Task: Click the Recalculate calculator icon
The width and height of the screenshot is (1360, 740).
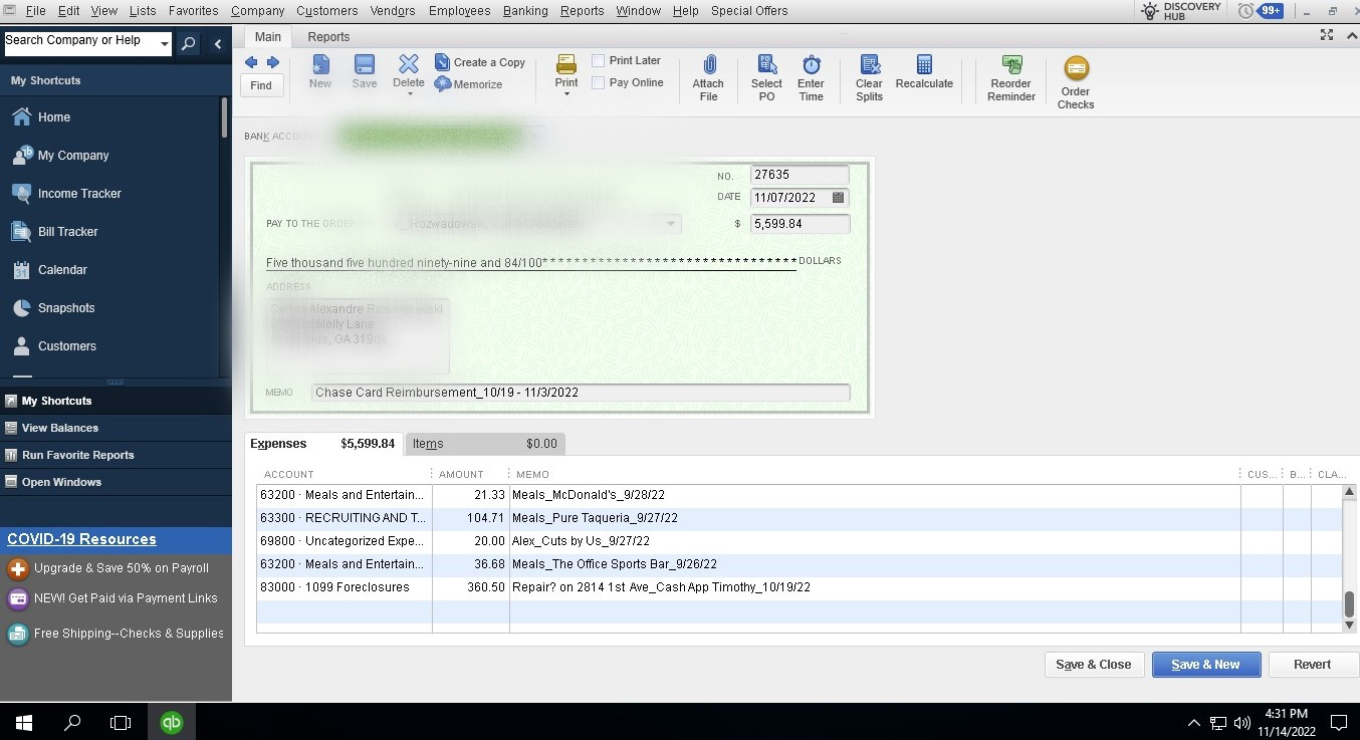Action: [x=924, y=64]
